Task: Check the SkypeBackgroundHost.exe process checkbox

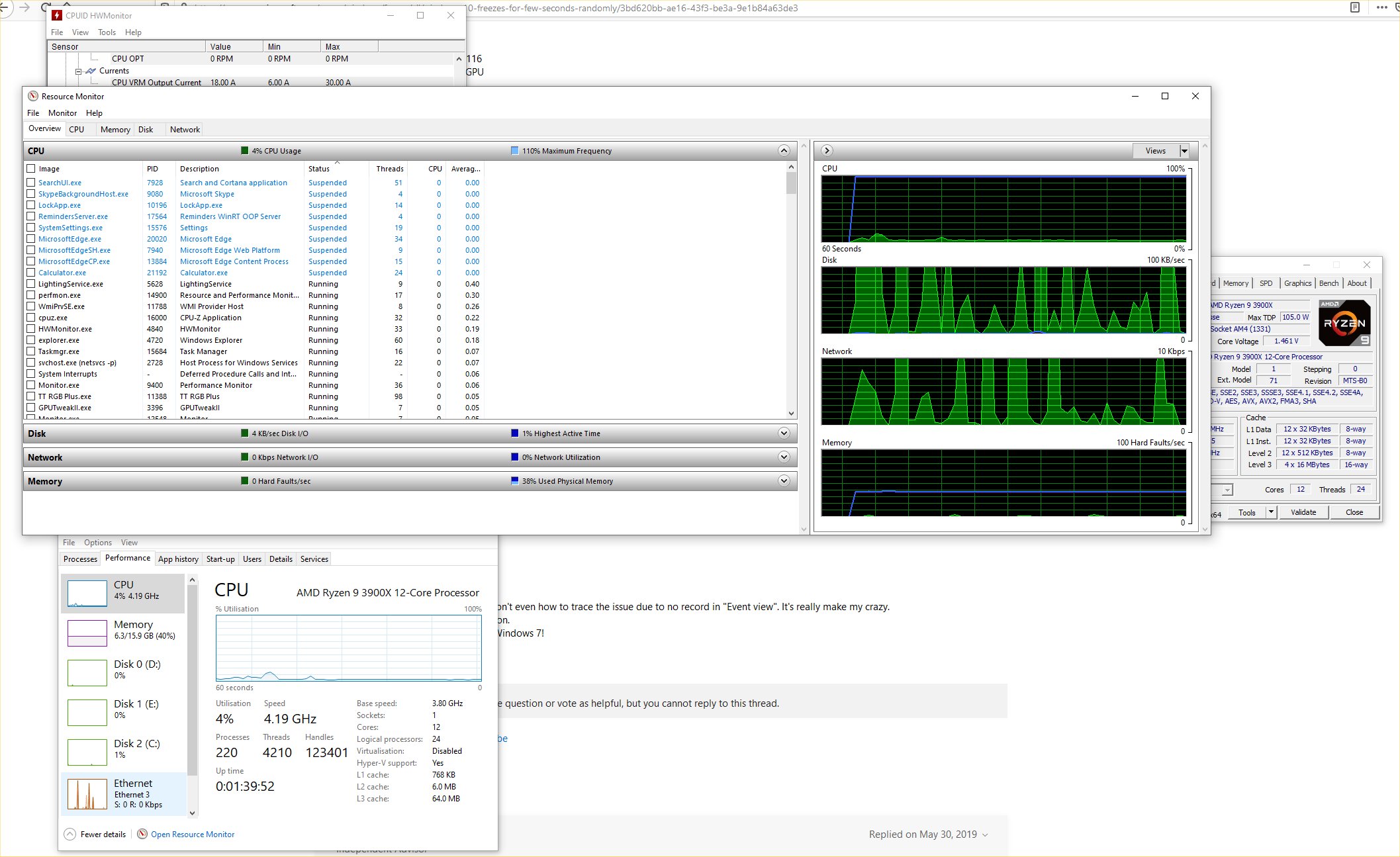Action: pos(31,194)
